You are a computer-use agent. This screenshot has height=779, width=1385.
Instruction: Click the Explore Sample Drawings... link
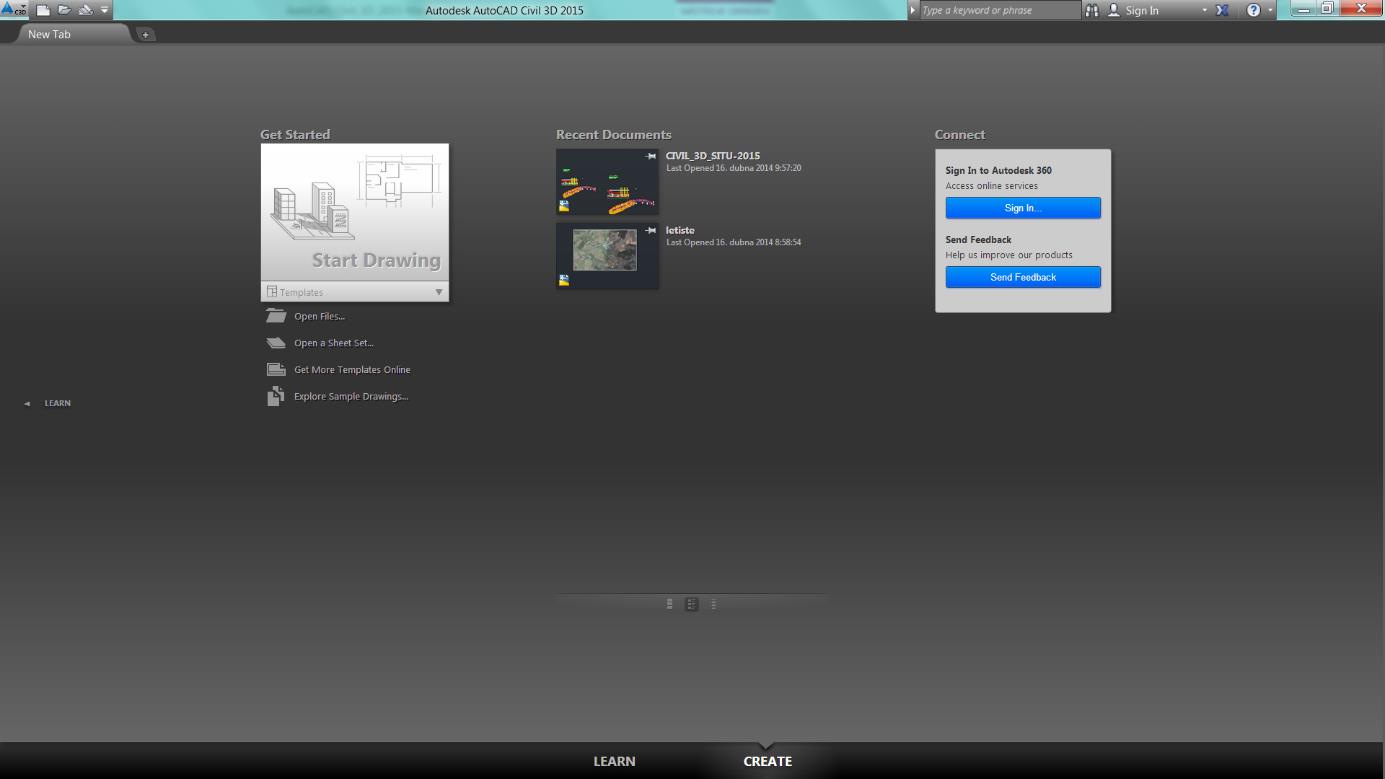tap(351, 397)
